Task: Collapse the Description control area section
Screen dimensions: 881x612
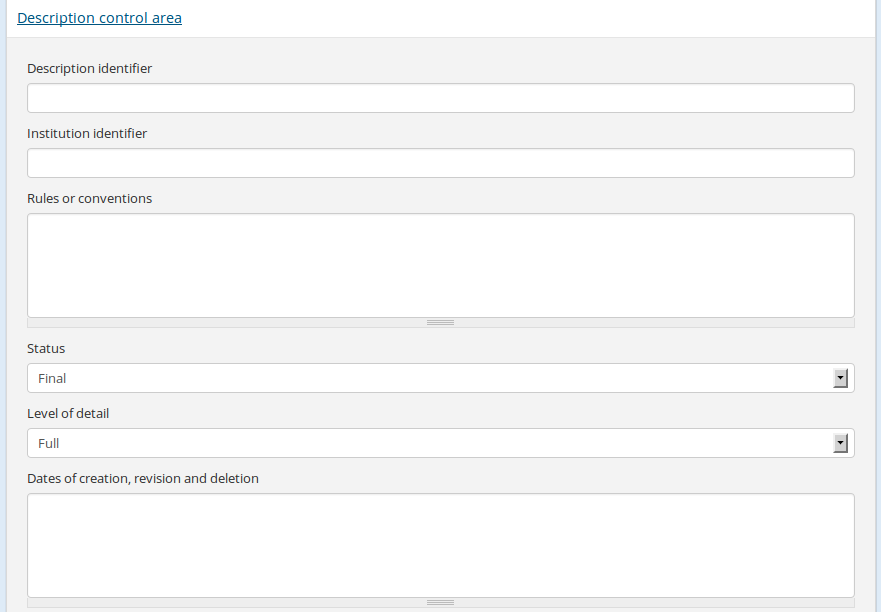Action: (x=99, y=18)
